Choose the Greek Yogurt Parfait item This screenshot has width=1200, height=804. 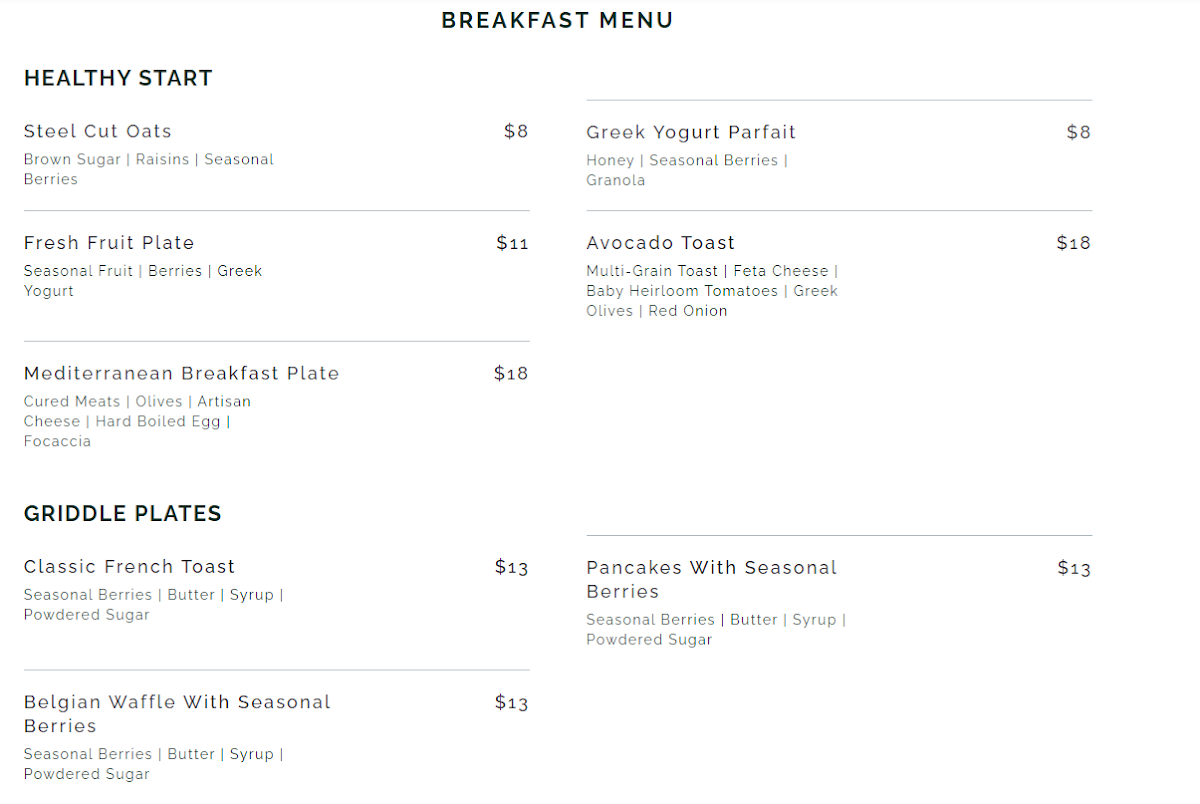[x=691, y=132]
